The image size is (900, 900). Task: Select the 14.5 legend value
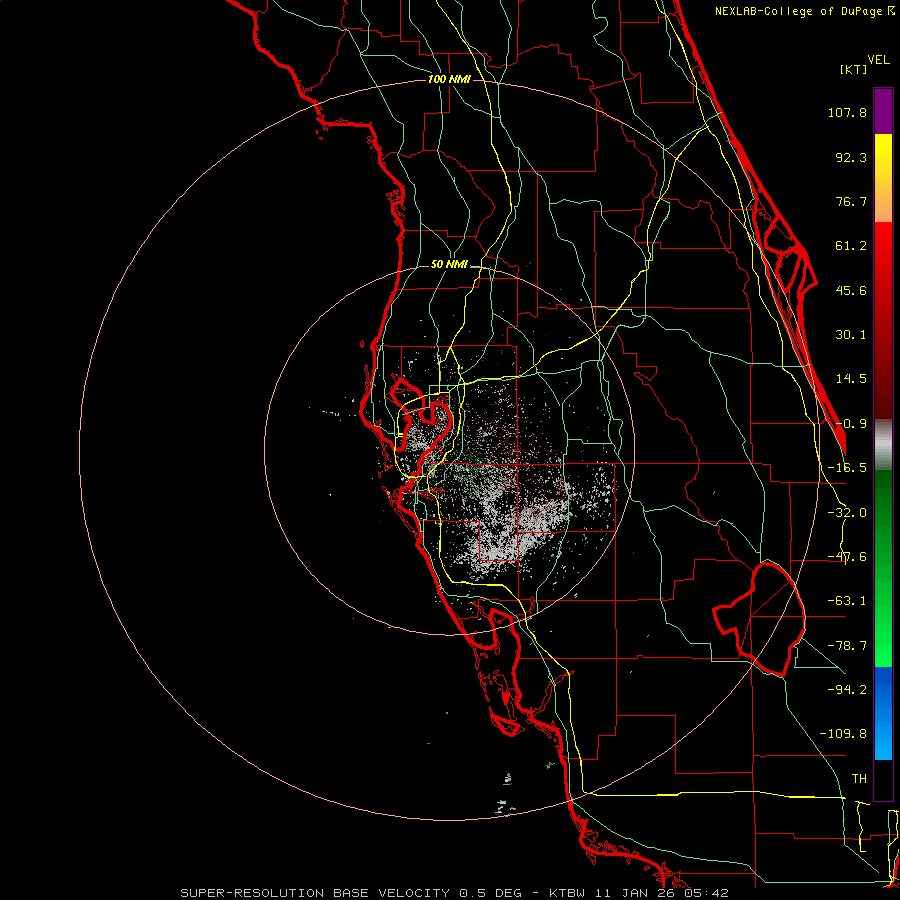pyautogui.click(x=851, y=379)
